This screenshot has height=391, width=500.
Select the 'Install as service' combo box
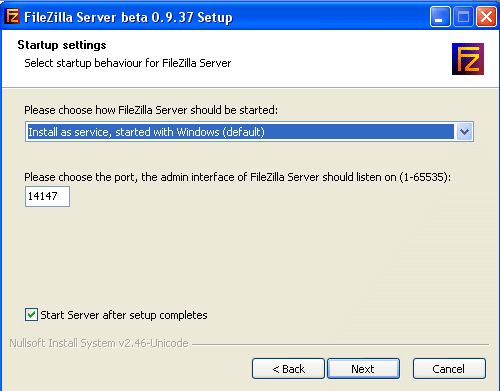(249, 132)
